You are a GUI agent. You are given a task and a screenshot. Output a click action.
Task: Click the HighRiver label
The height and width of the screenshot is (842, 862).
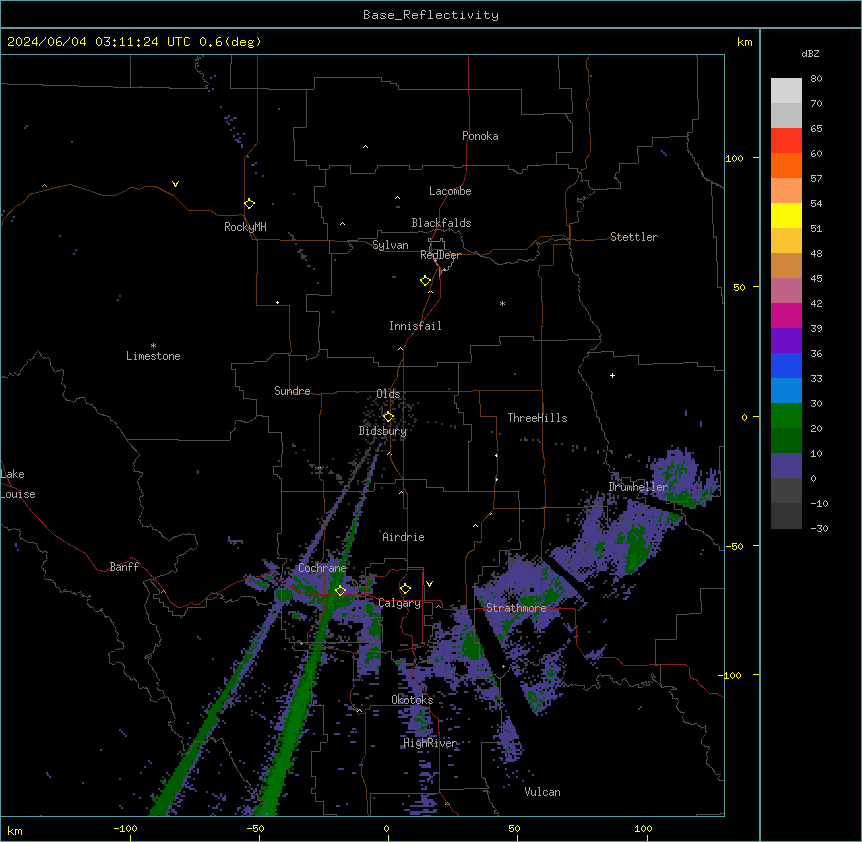pos(430,743)
